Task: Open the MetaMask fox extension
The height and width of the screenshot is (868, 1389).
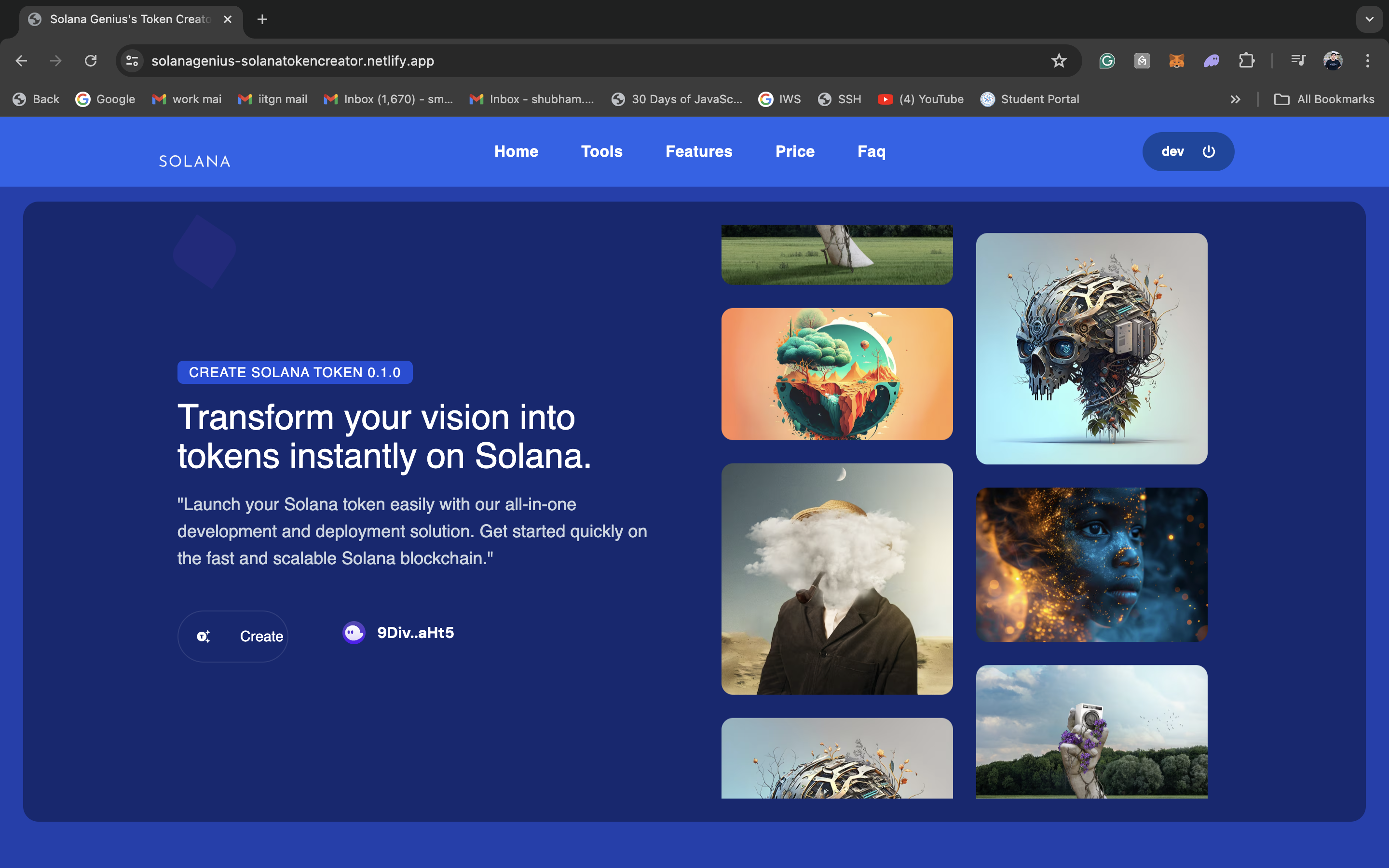Action: (x=1176, y=61)
